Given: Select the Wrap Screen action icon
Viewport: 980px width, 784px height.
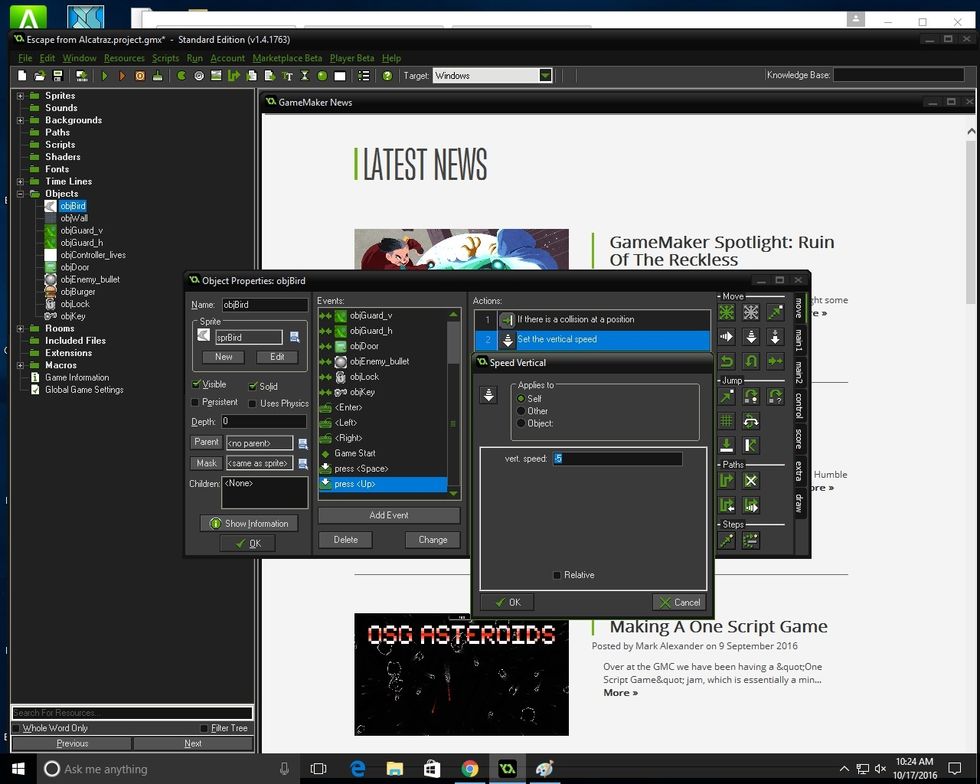Looking at the screenshot, I should (x=751, y=421).
